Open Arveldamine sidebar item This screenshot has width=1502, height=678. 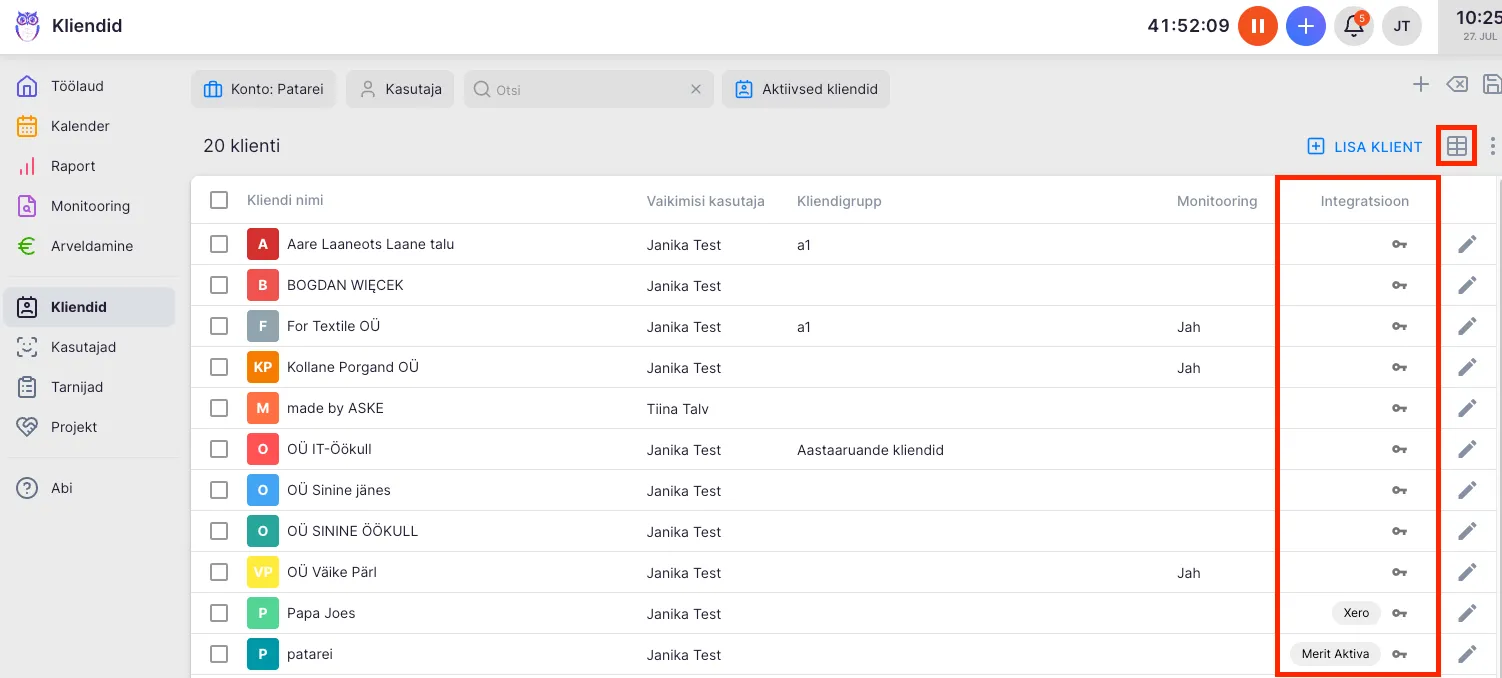[x=91, y=246]
